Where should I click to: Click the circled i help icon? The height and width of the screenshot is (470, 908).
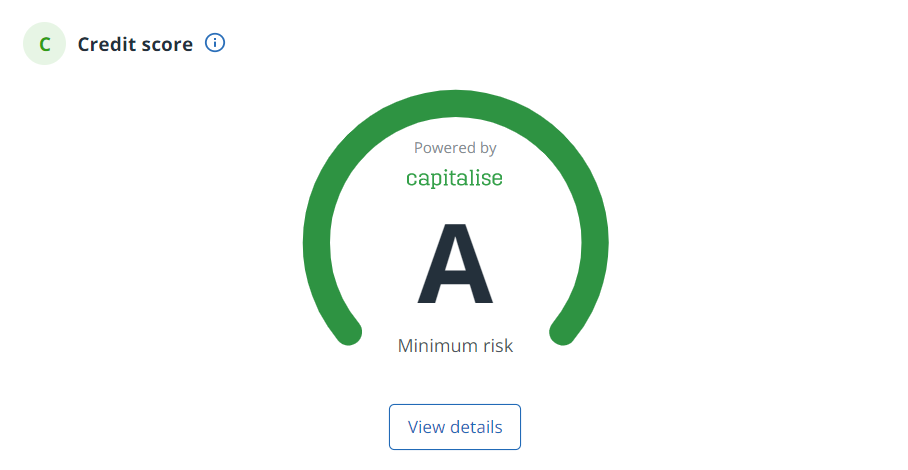(x=215, y=43)
